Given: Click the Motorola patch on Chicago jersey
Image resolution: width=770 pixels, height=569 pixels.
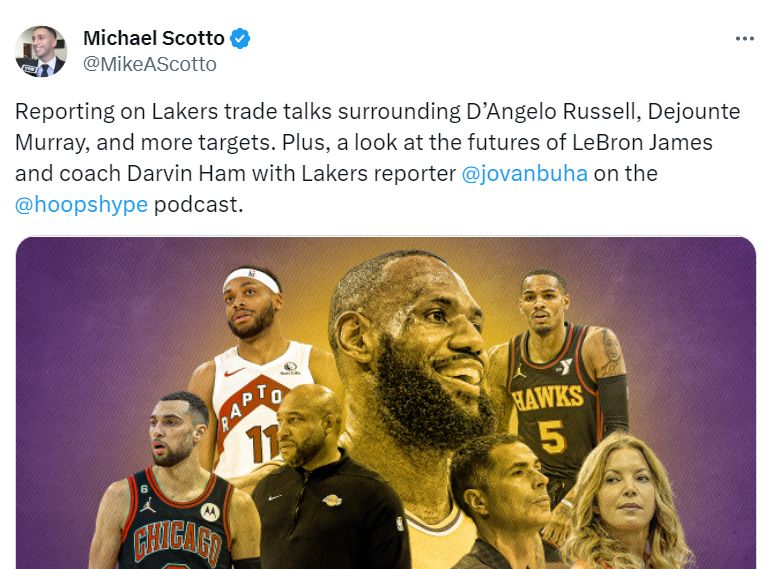Looking at the screenshot, I should 210,512.
